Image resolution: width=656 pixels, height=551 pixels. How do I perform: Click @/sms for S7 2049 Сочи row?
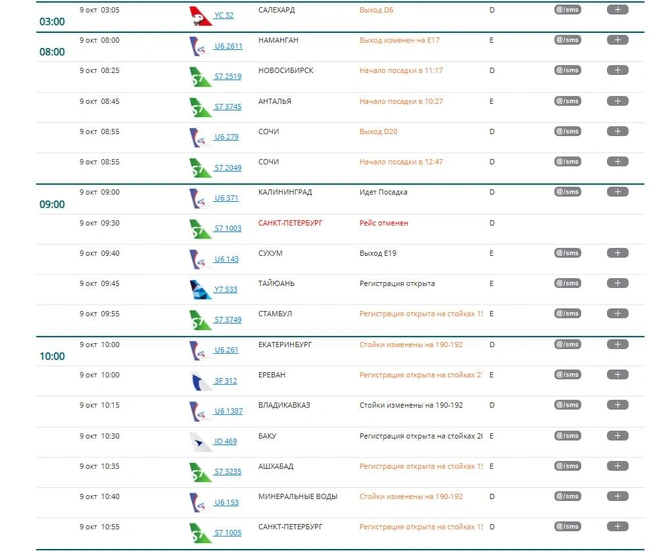click(x=568, y=161)
